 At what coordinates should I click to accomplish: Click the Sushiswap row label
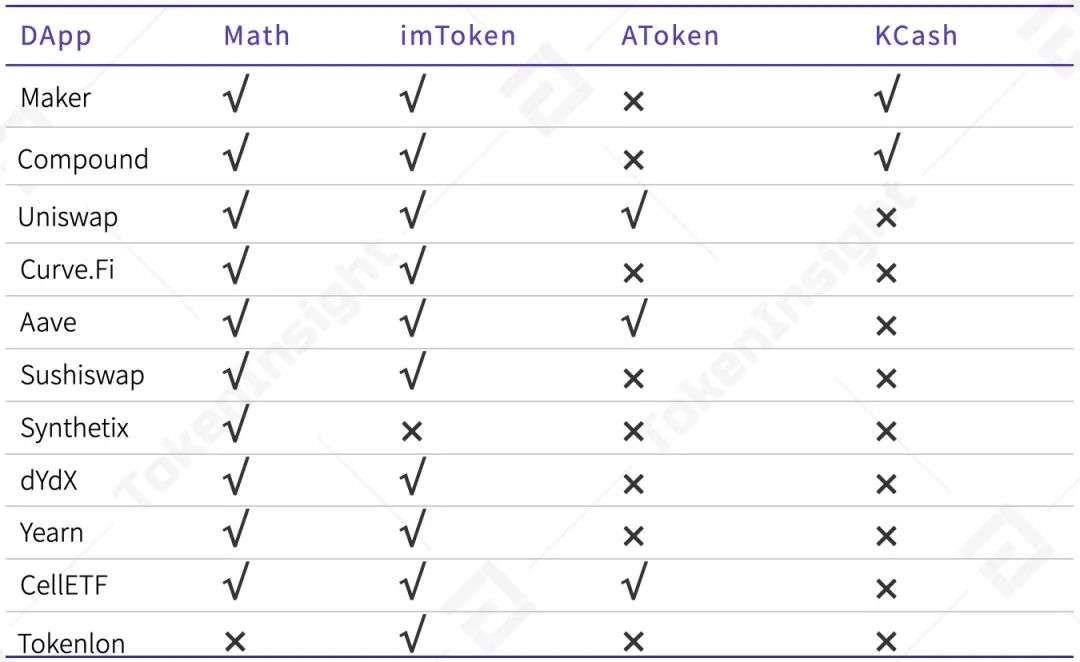click(82, 376)
